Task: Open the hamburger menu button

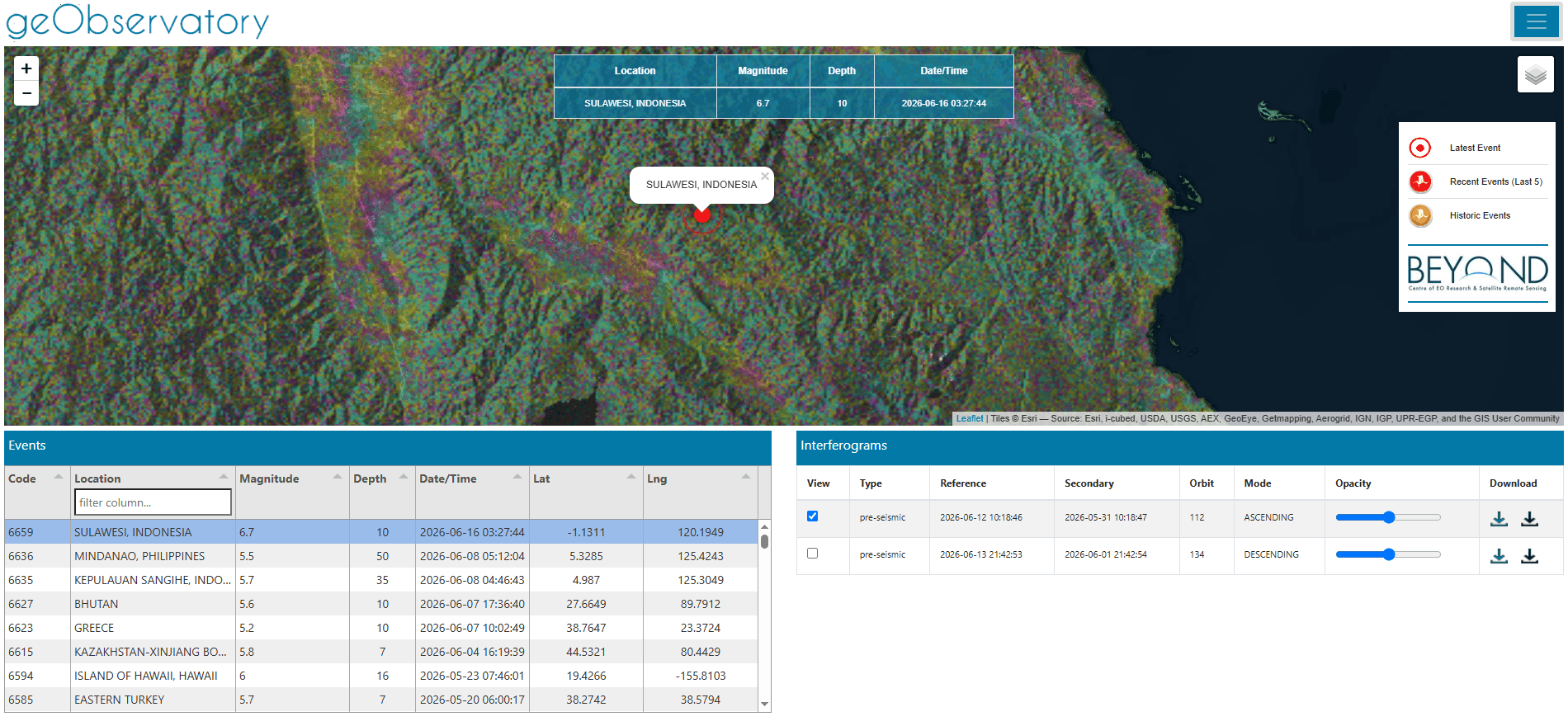Action: click(x=1536, y=21)
